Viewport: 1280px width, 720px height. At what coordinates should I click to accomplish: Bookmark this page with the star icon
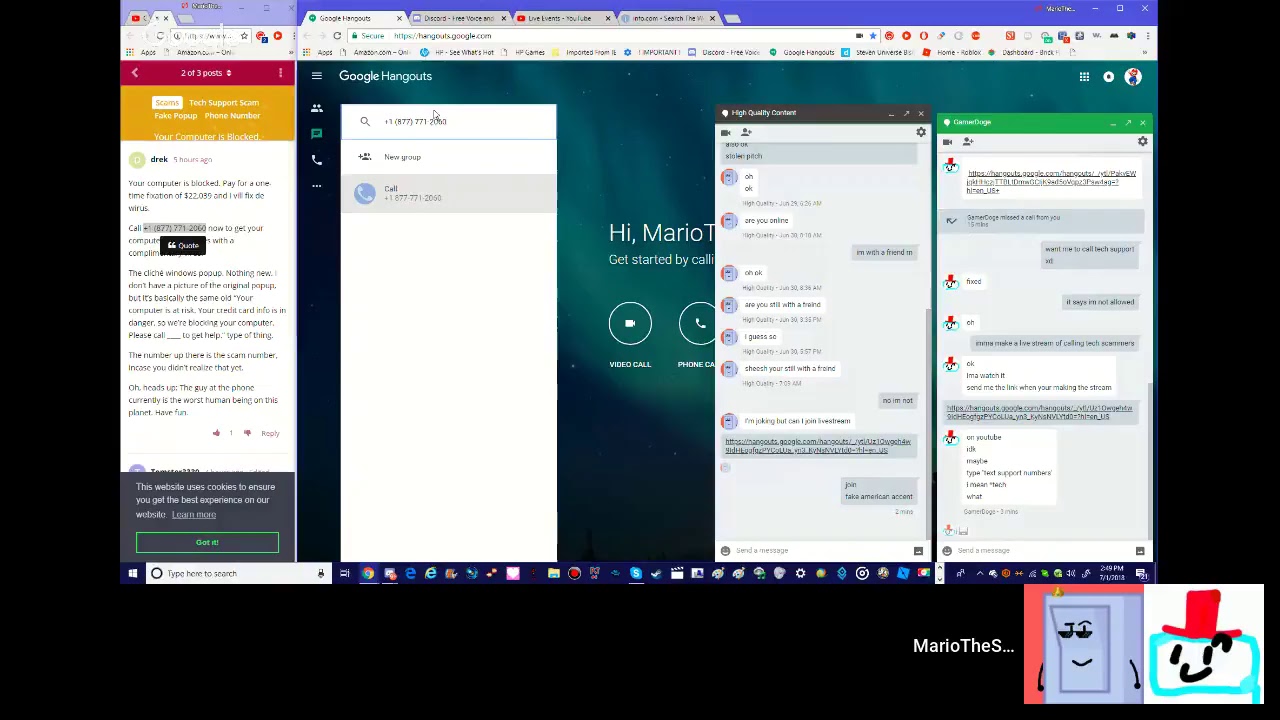coord(872,36)
